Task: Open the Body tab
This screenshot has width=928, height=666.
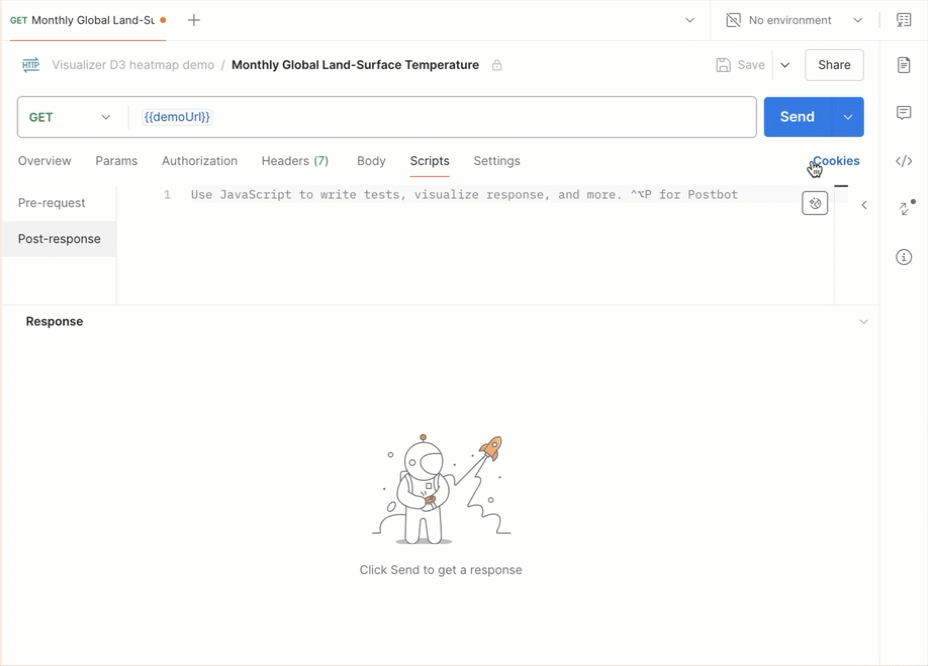Action: (371, 161)
